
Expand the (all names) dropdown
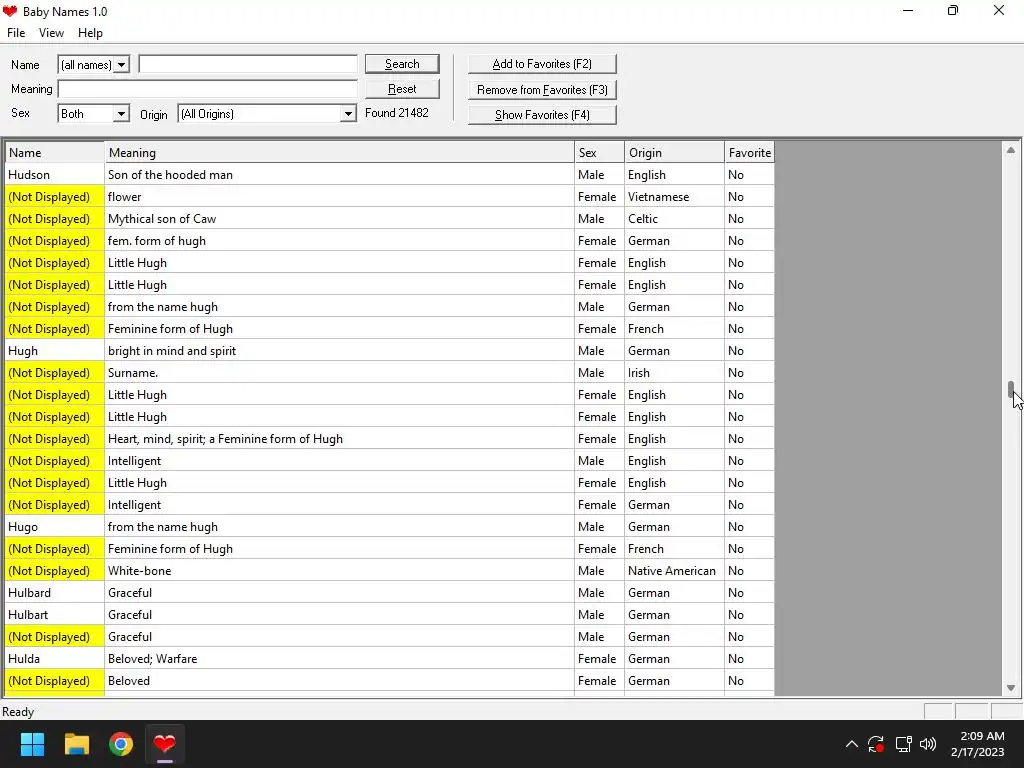pos(121,65)
